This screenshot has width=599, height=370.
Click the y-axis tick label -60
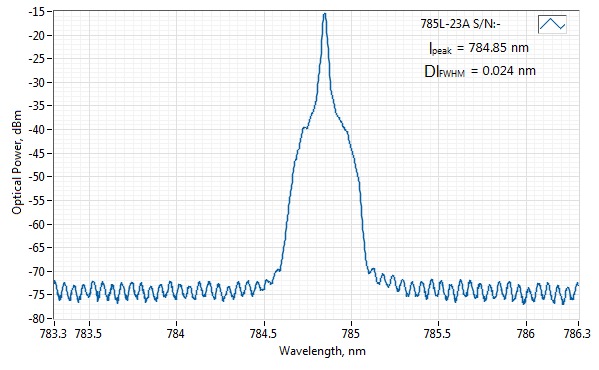point(36,224)
